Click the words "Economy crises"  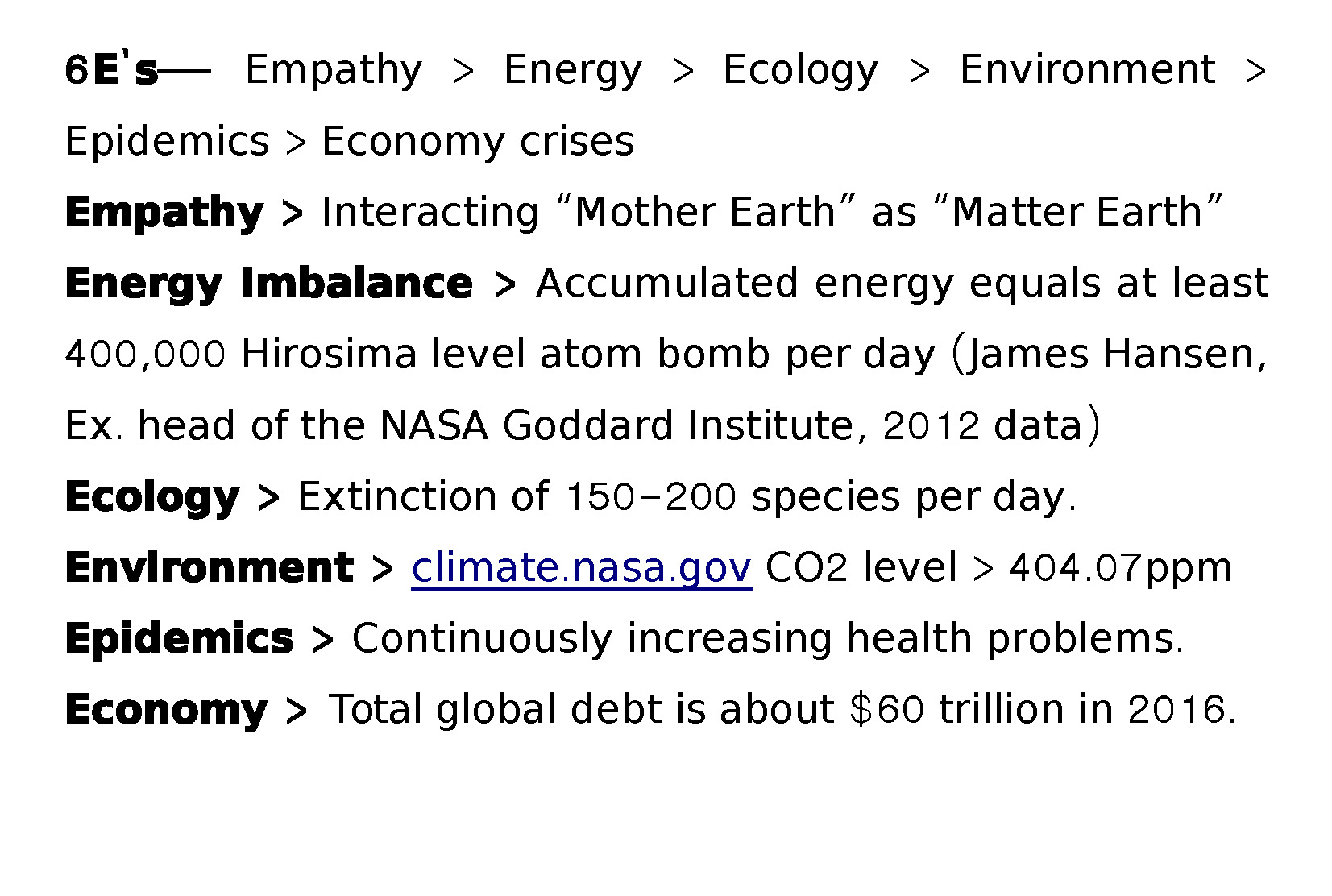coord(478,142)
